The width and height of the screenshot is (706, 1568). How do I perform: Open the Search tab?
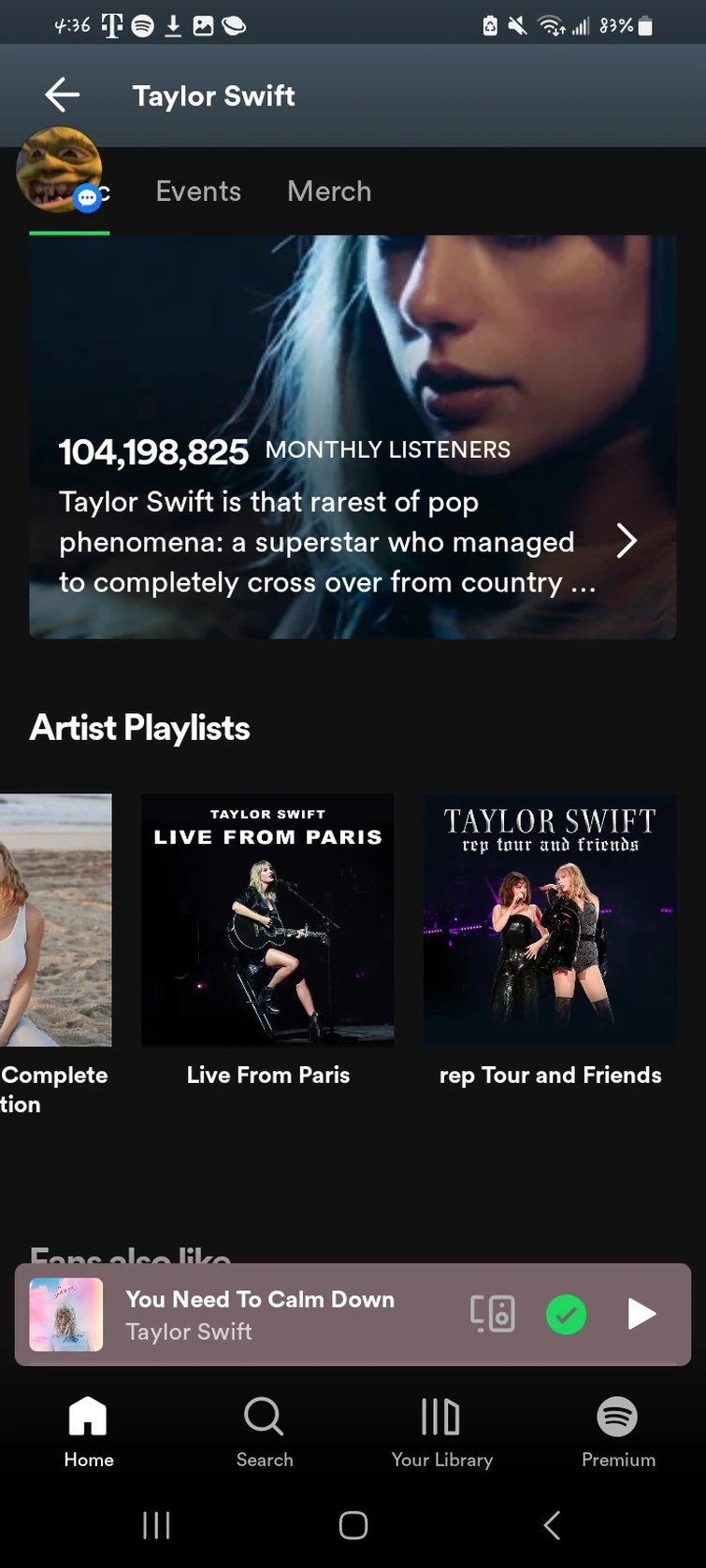pyautogui.click(x=264, y=1432)
